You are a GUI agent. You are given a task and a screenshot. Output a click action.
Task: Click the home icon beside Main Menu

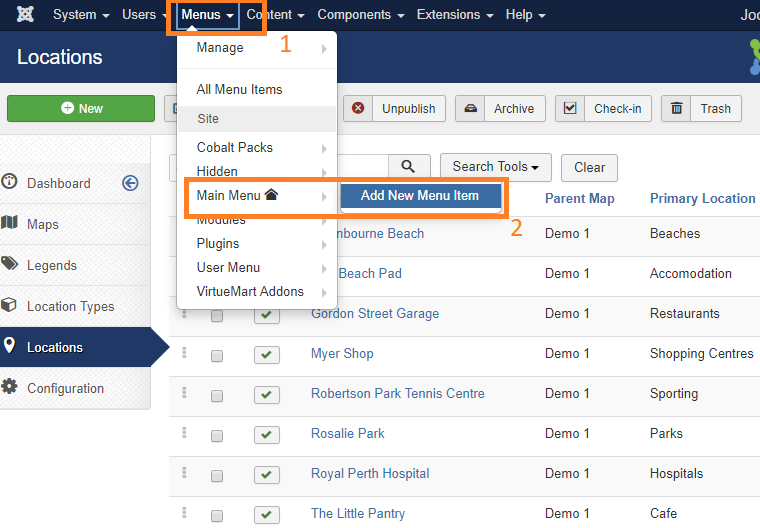271,194
